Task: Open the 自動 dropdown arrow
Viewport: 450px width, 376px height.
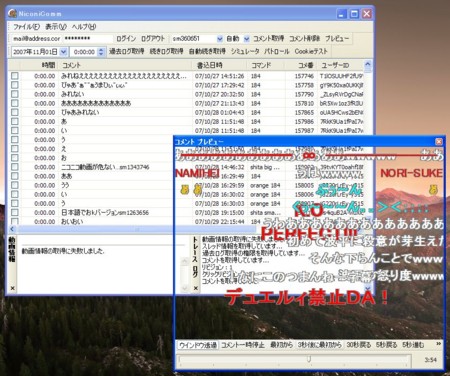Action: click(x=246, y=39)
